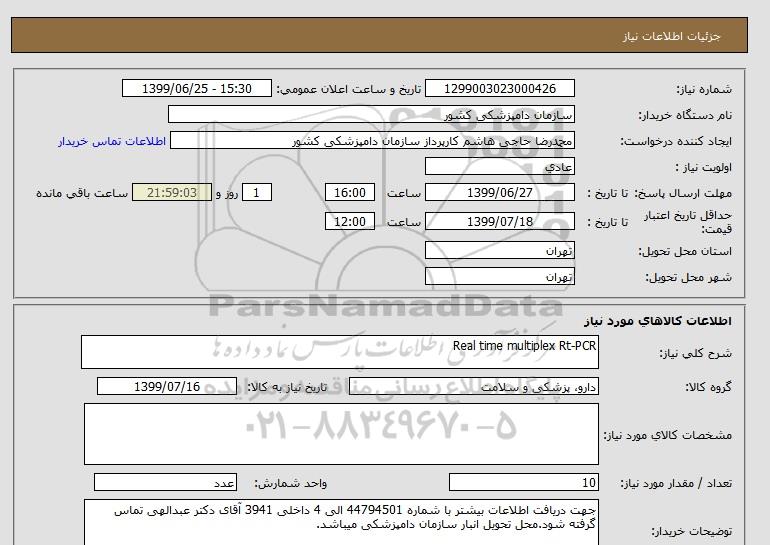Click the اطلاعات کالاهای مورد نیاز section heading
770x545 pixels.
pyautogui.click(x=658, y=321)
